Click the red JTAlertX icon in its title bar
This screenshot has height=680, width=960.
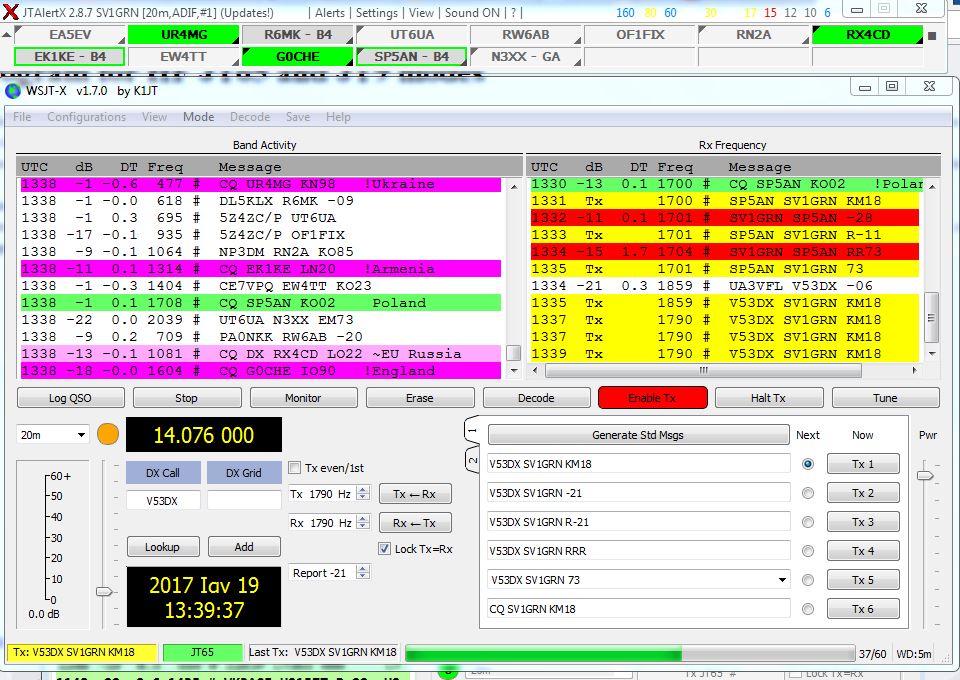point(10,9)
